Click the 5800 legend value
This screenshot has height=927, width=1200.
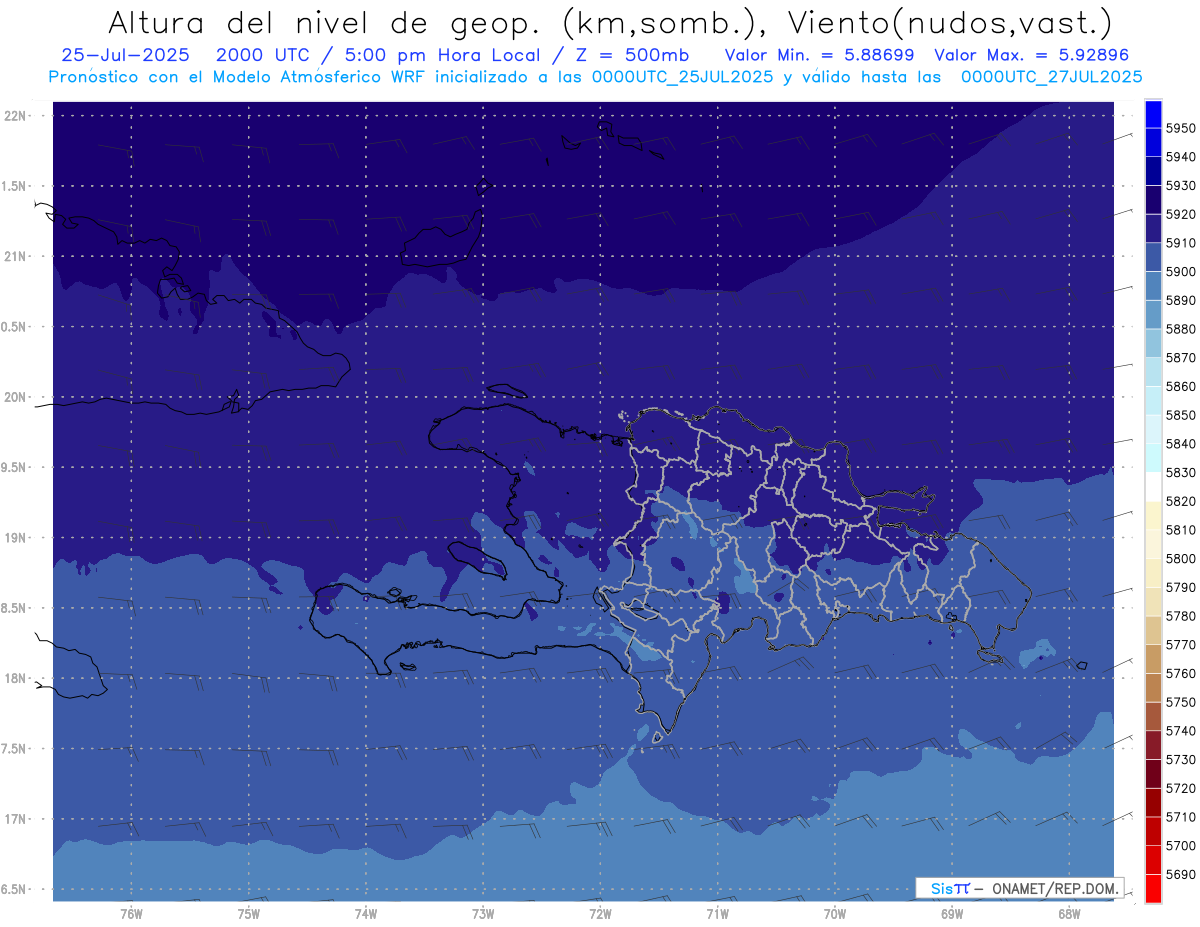tap(1180, 558)
